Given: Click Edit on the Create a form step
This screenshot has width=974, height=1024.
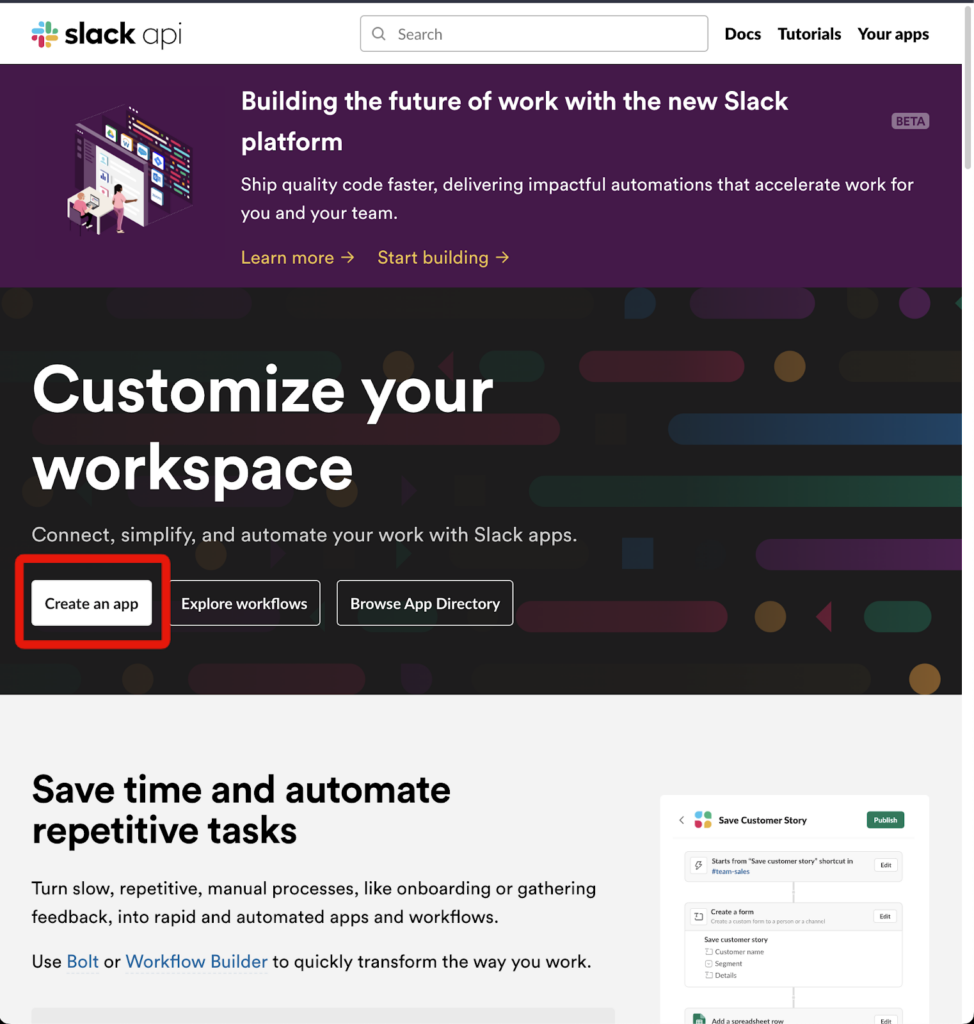Looking at the screenshot, I should [885, 916].
